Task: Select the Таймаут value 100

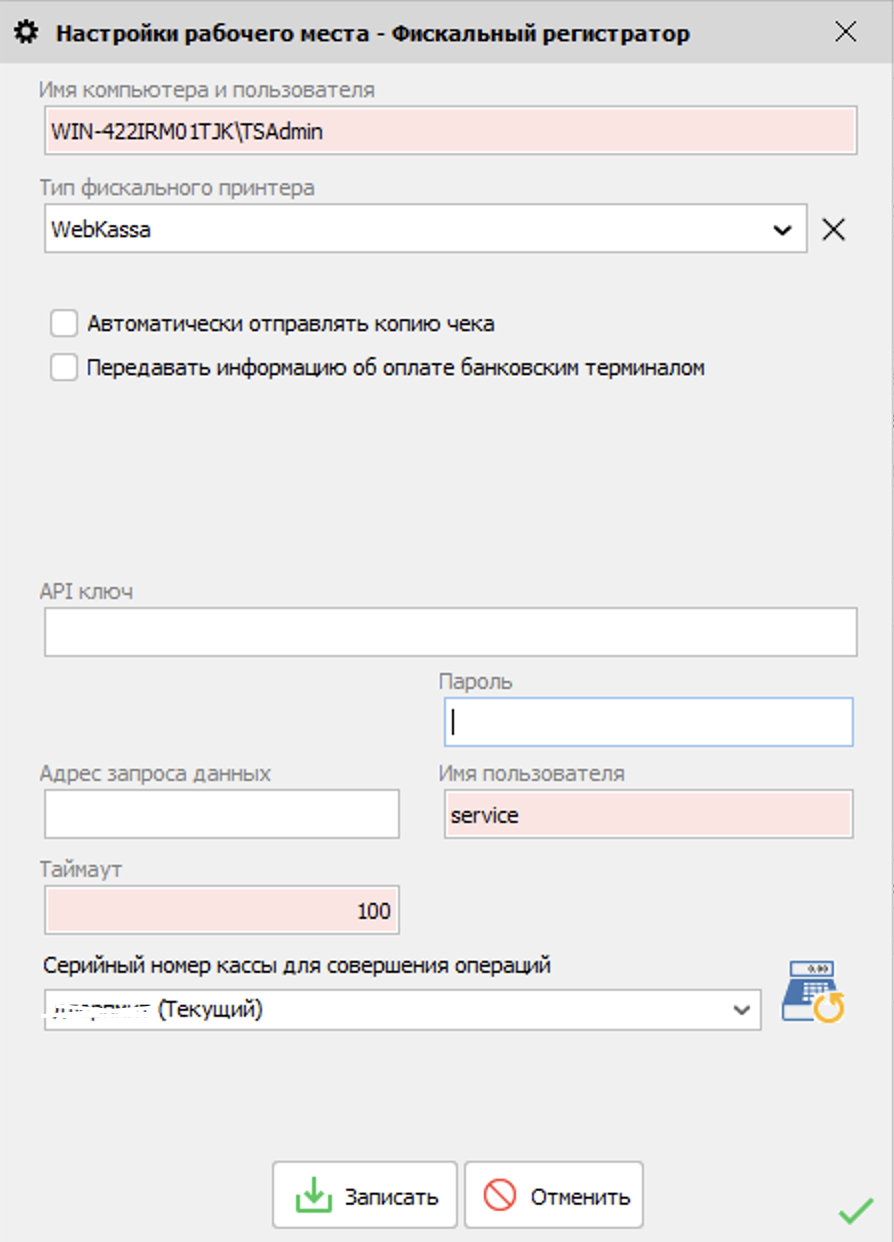Action: [220, 910]
